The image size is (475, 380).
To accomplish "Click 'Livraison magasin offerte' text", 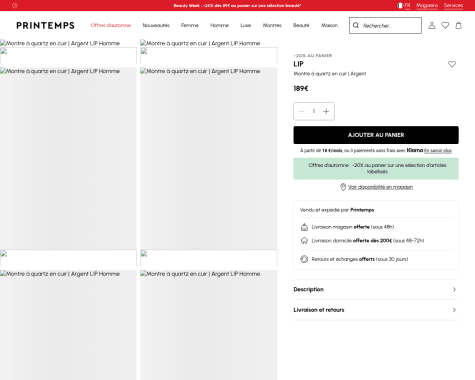I will coord(353,227).
